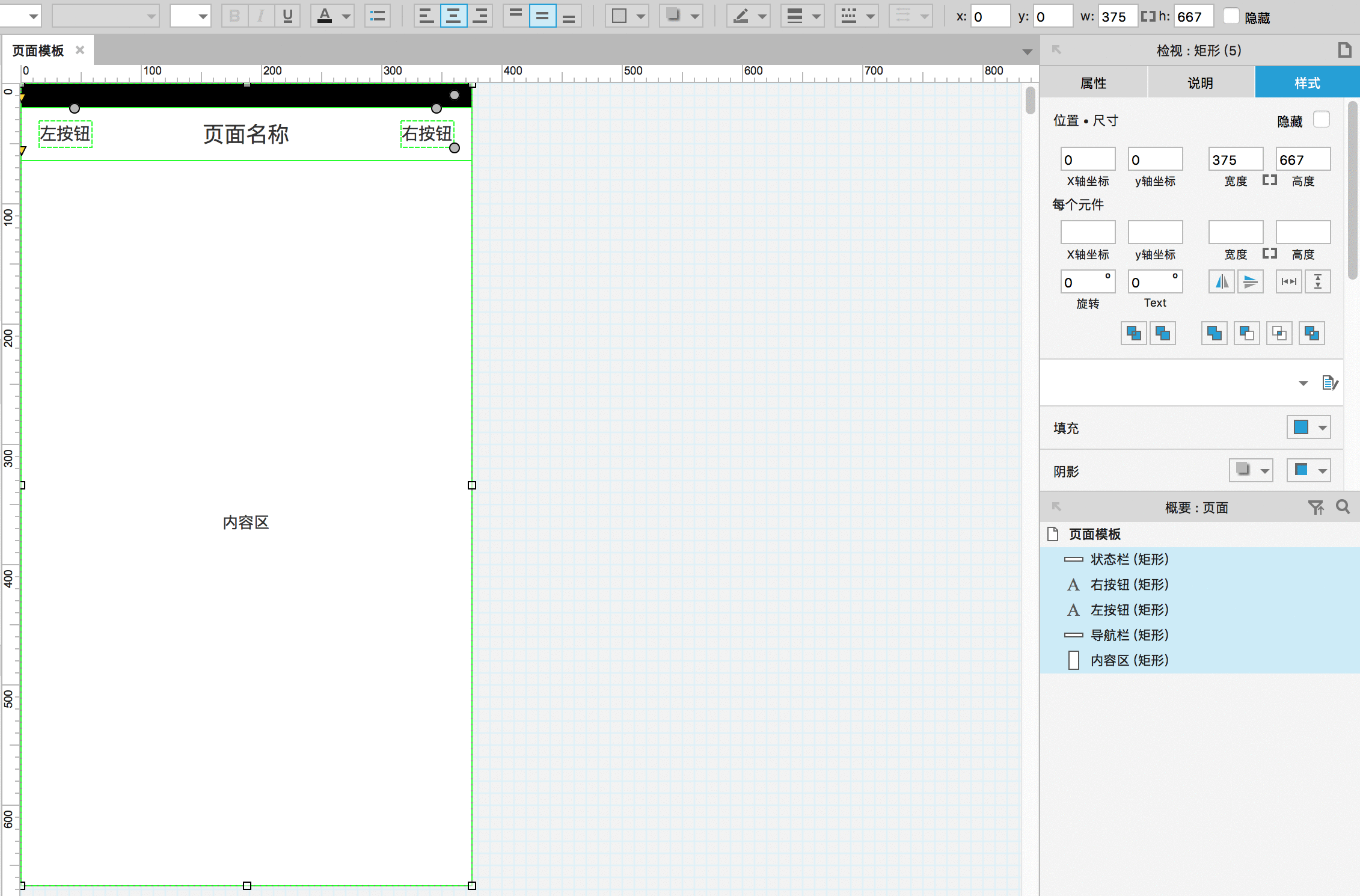Open the page tabs list dropdown

[1028, 52]
